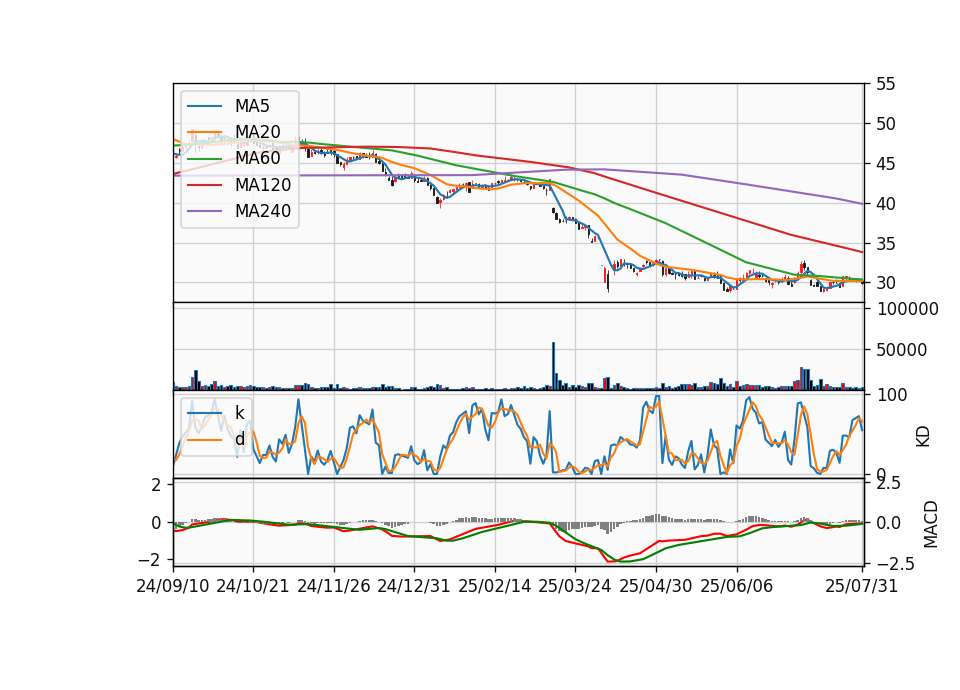The image size is (960, 690).
Task: Click the MACD right axis value 2.5
Action: [888, 484]
